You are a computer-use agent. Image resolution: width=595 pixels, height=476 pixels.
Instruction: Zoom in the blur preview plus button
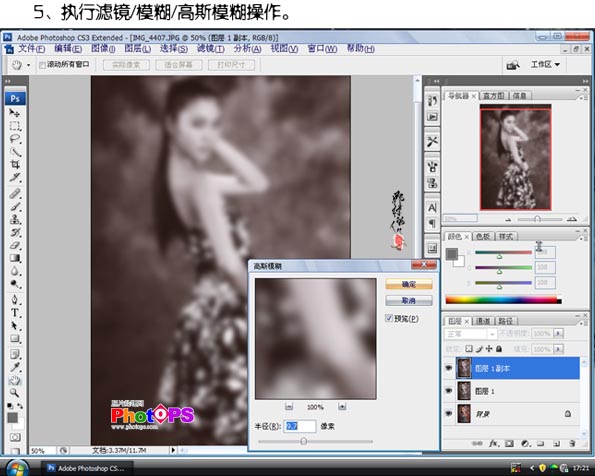(342, 407)
